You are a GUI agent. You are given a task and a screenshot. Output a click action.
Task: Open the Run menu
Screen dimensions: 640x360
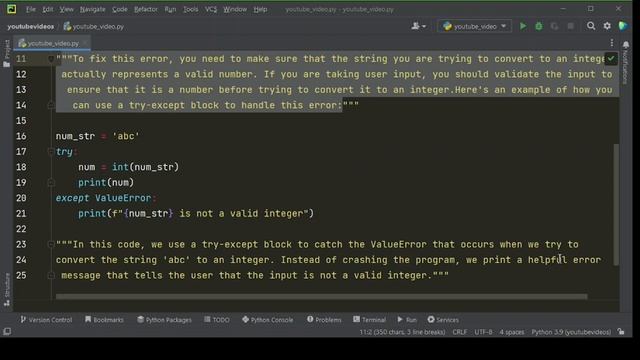pyautogui.click(x=170, y=9)
